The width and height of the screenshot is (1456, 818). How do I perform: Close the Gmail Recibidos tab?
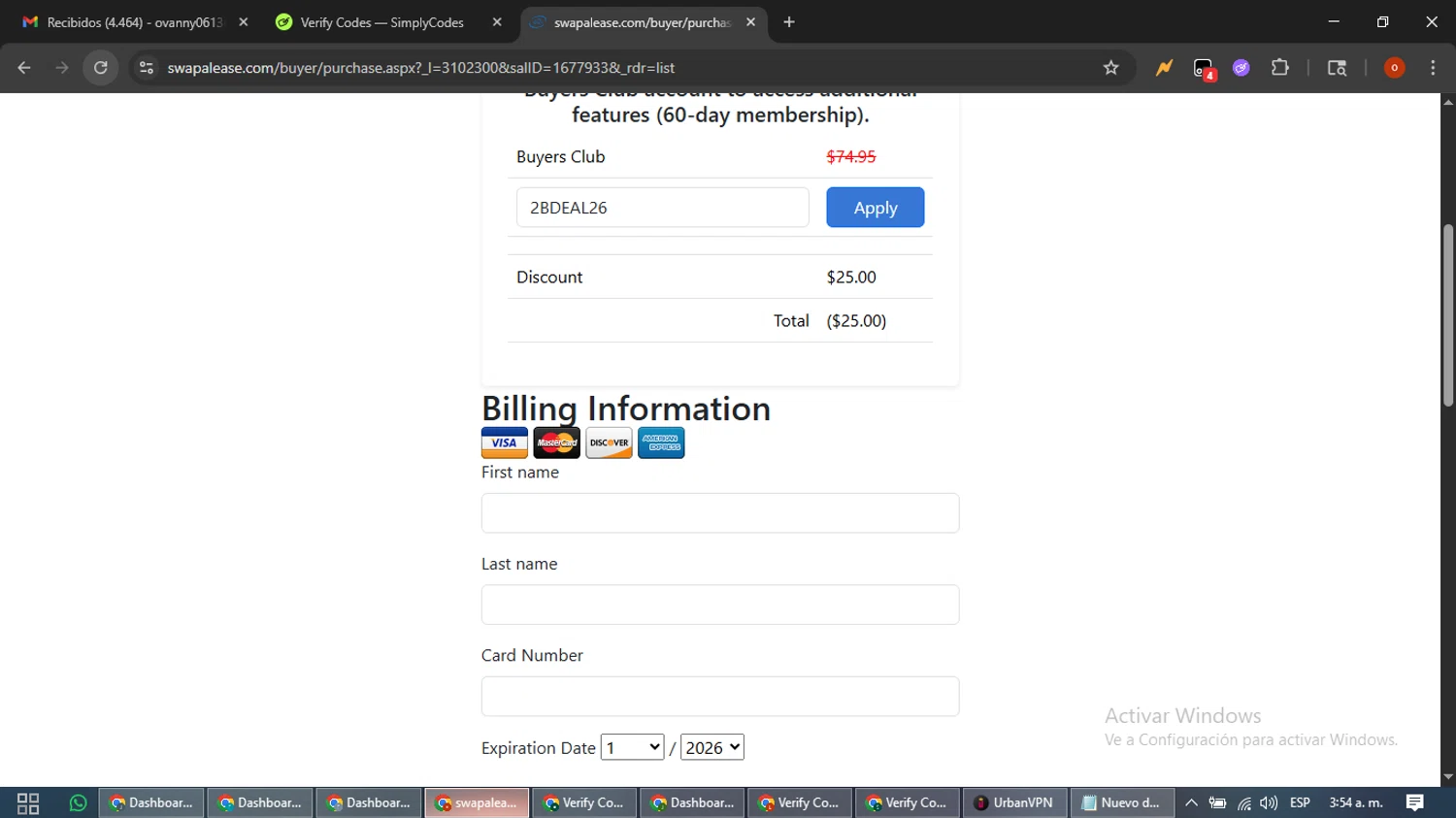point(244,22)
